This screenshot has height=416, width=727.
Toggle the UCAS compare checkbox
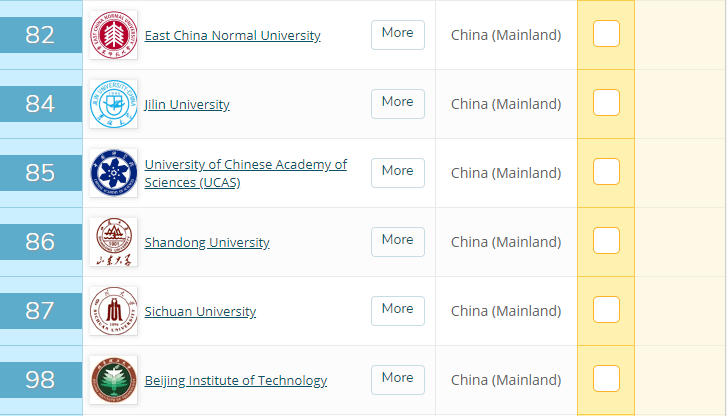606,172
